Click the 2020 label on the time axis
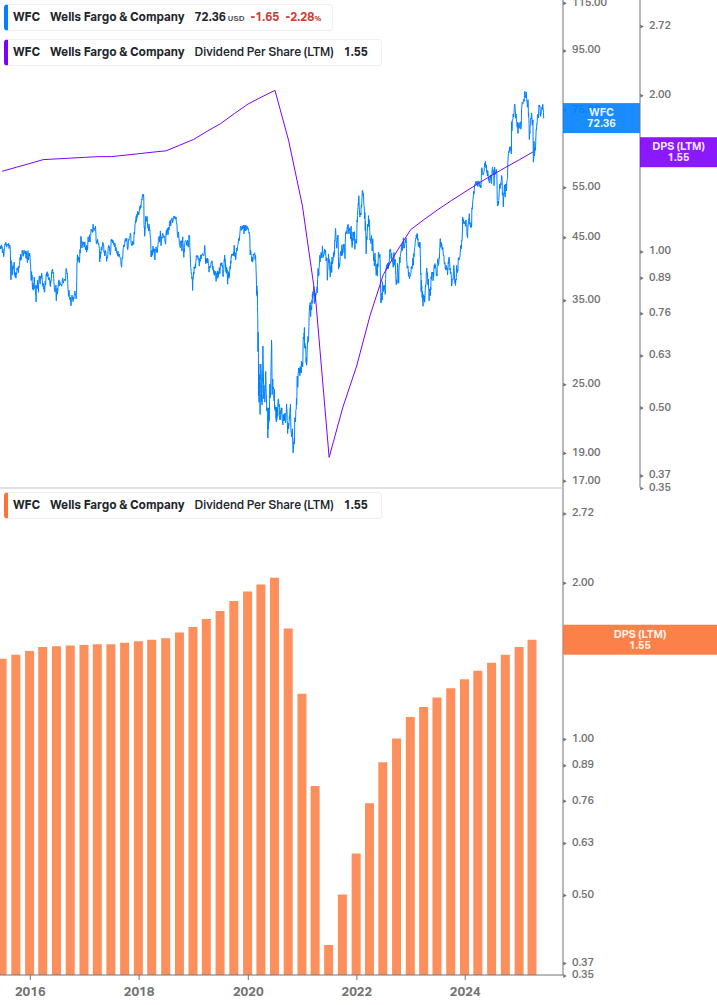The image size is (717, 1005). tap(248, 992)
